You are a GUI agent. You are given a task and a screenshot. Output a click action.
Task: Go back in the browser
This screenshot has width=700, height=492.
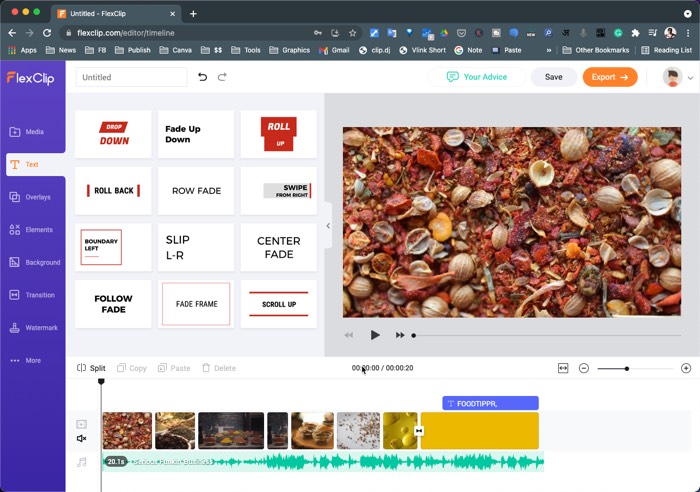pyautogui.click(x=12, y=33)
